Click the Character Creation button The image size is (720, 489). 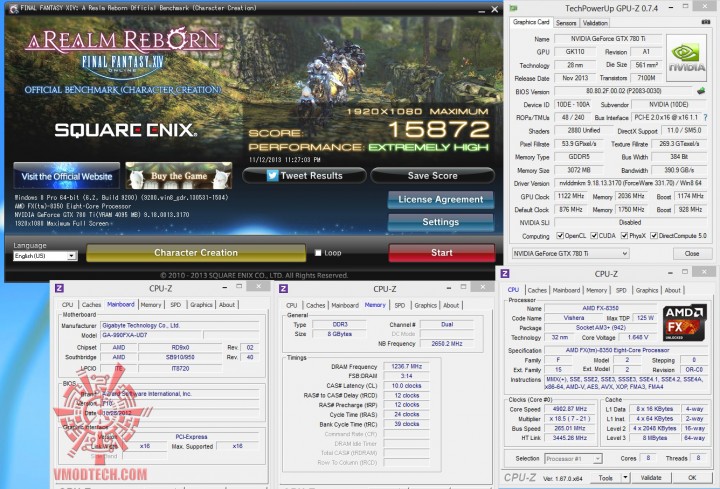coord(196,253)
